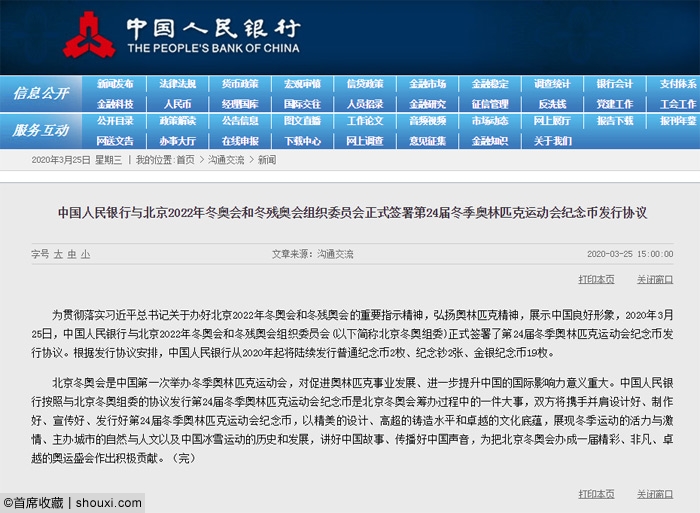Open 国际交往 section

click(303, 104)
